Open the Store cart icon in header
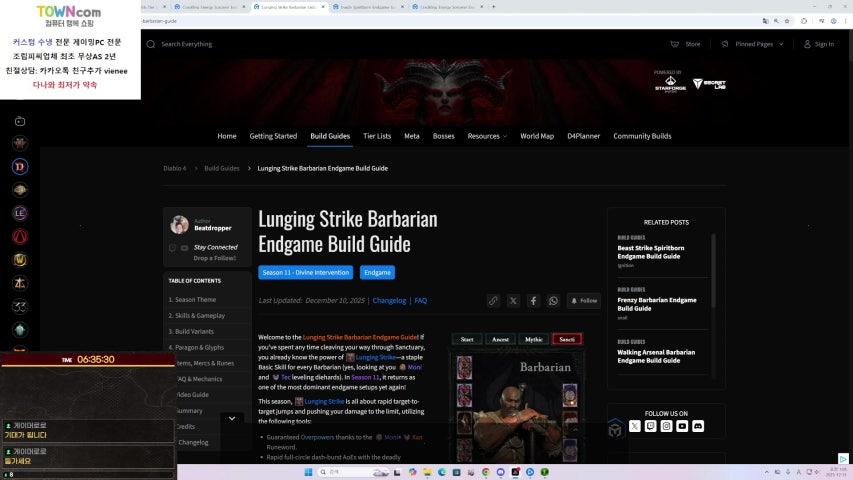 (675, 44)
